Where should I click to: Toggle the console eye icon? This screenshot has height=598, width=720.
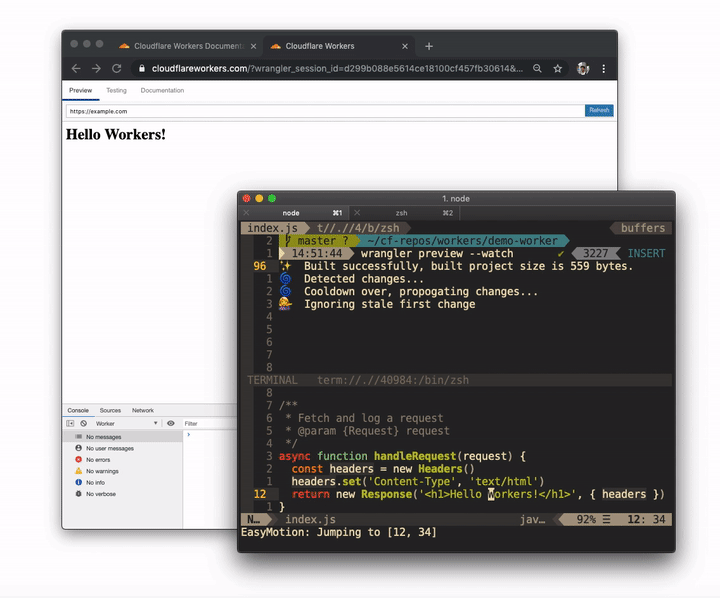click(171, 423)
